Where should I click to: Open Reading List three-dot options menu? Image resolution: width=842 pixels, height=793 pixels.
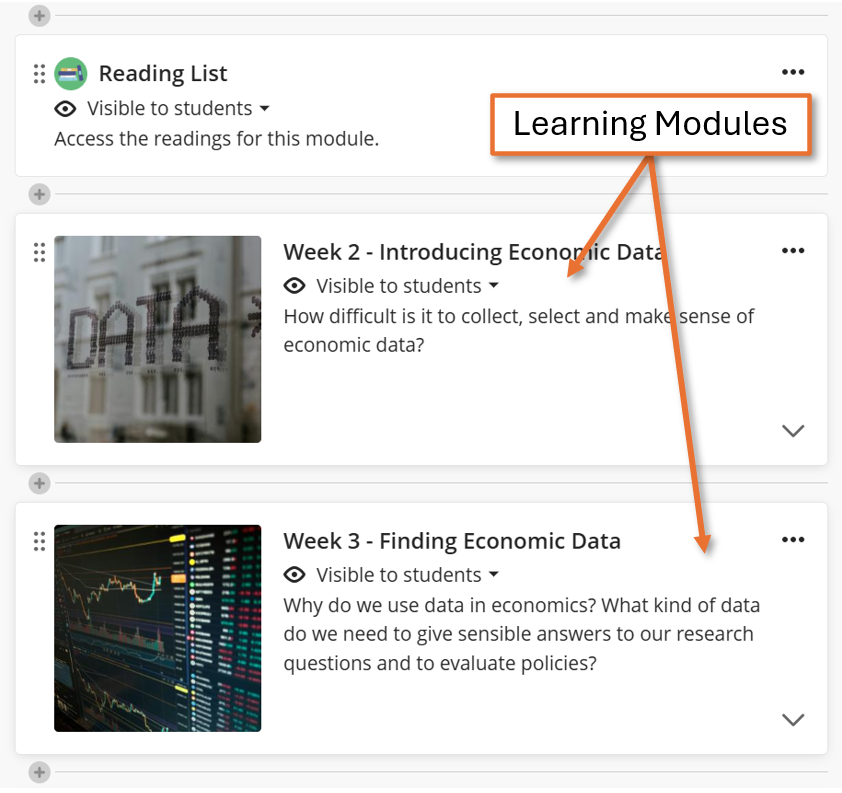pos(793,72)
